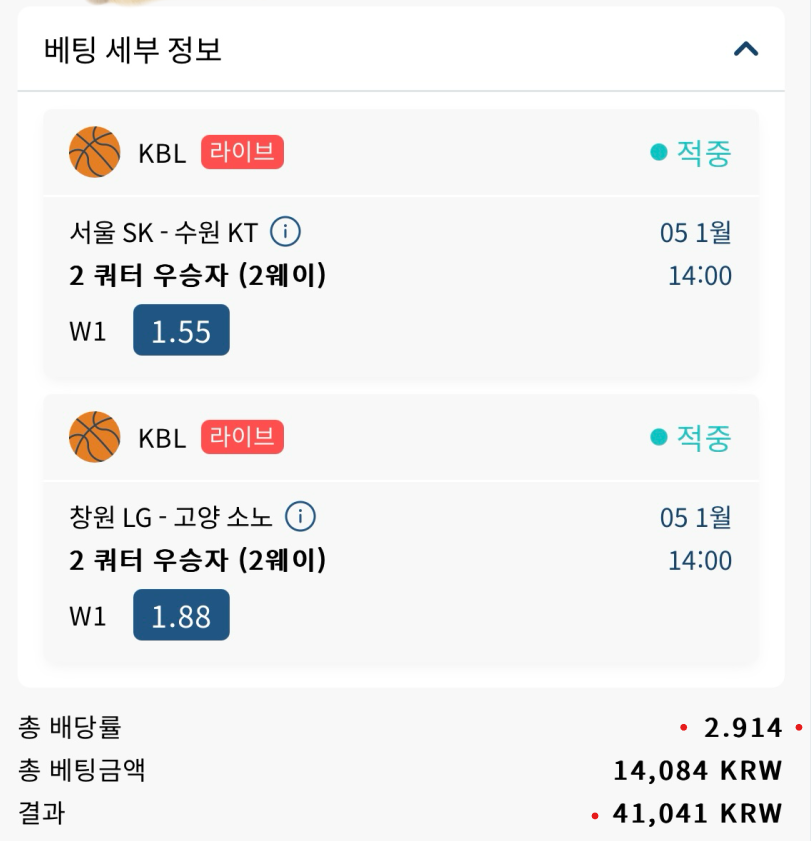811x841 pixels.
Task: Click first KBL league label
Action: pos(162,153)
